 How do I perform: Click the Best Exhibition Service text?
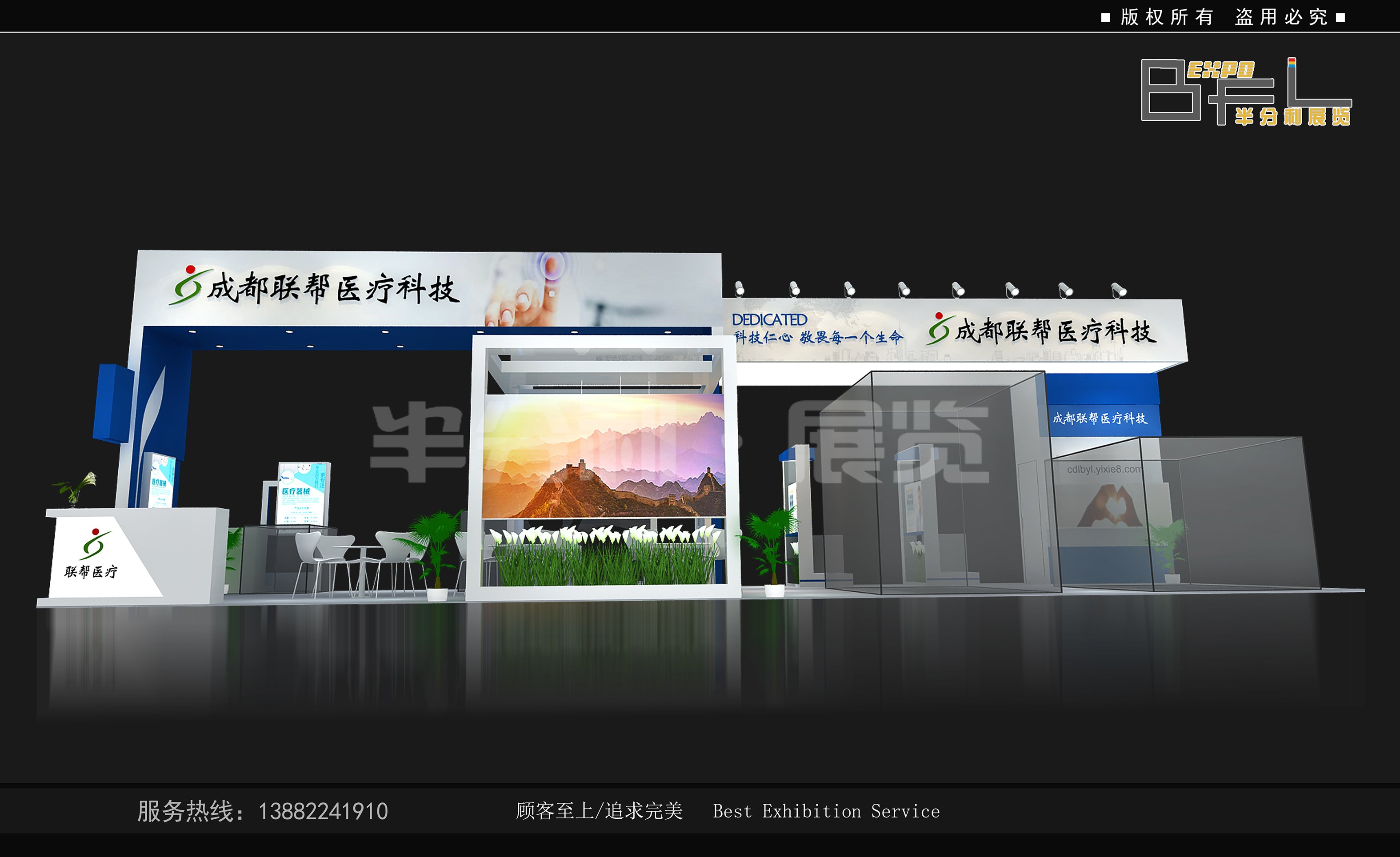coord(826,812)
